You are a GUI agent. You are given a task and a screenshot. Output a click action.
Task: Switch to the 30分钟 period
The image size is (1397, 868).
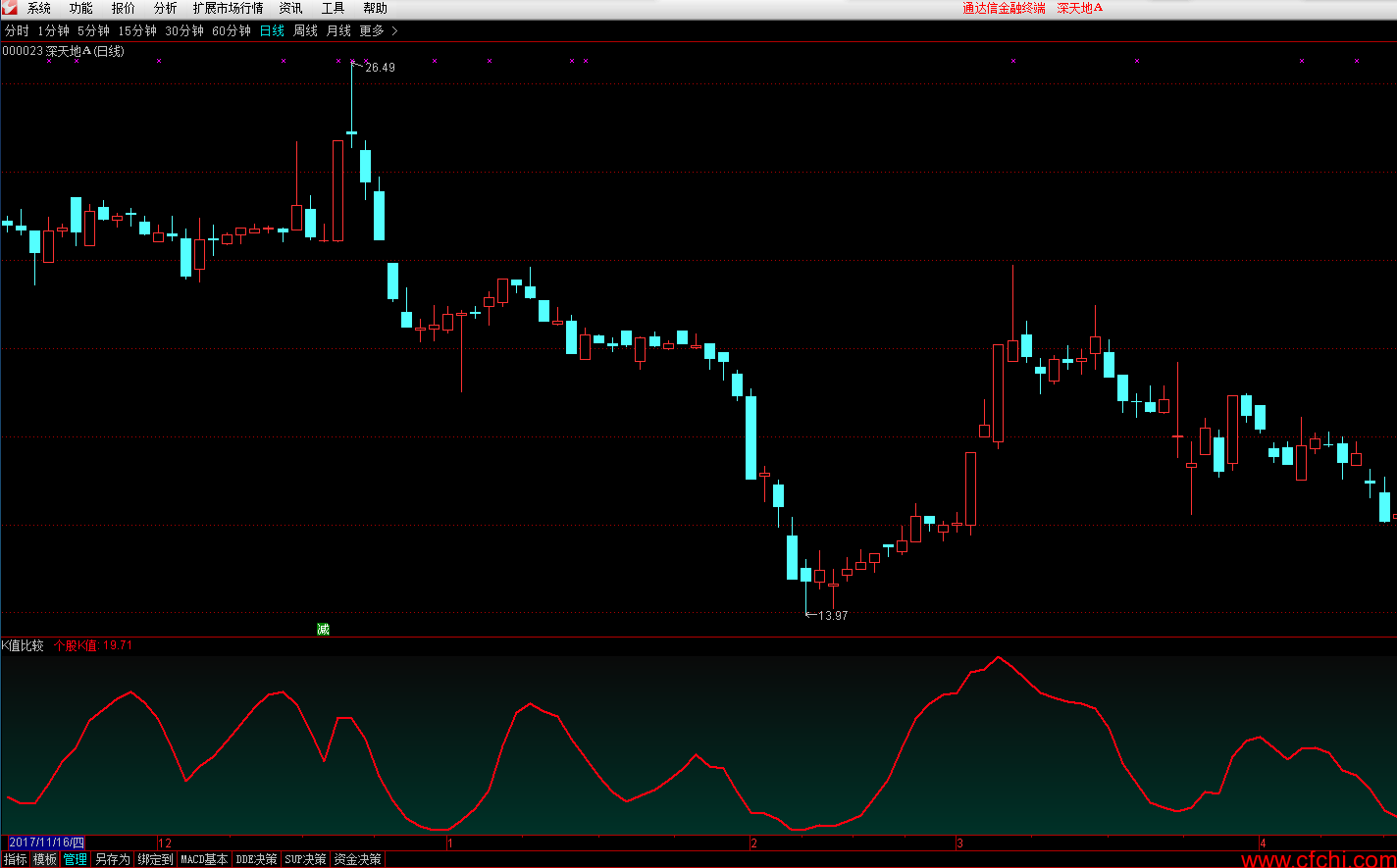point(184,30)
